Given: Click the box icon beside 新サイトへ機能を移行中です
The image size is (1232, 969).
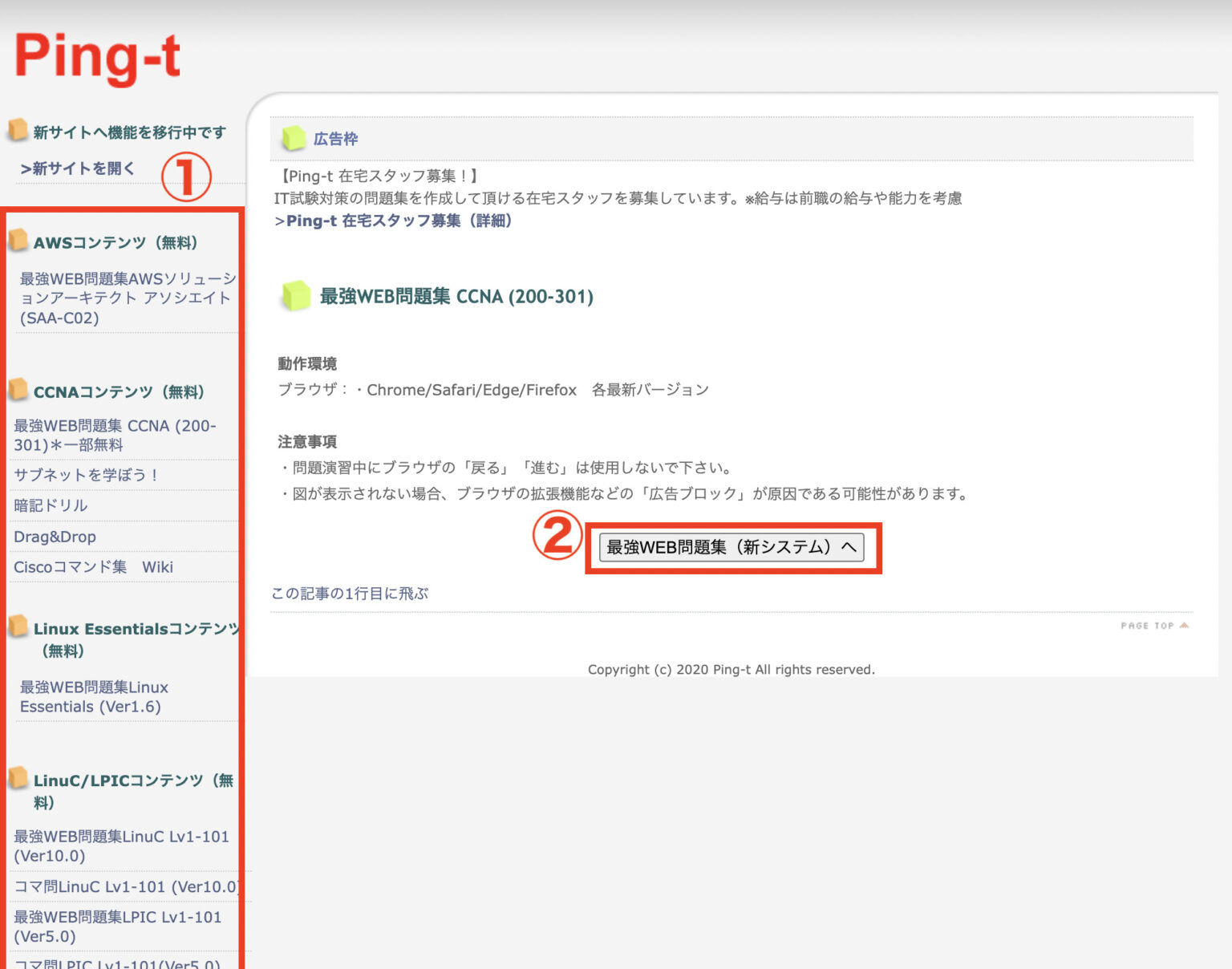Looking at the screenshot, I should [18, 130].
